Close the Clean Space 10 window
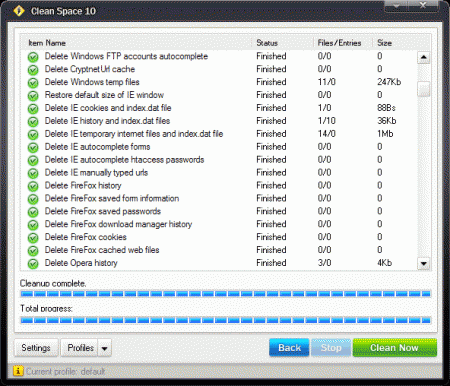 [x=423, y=6]
